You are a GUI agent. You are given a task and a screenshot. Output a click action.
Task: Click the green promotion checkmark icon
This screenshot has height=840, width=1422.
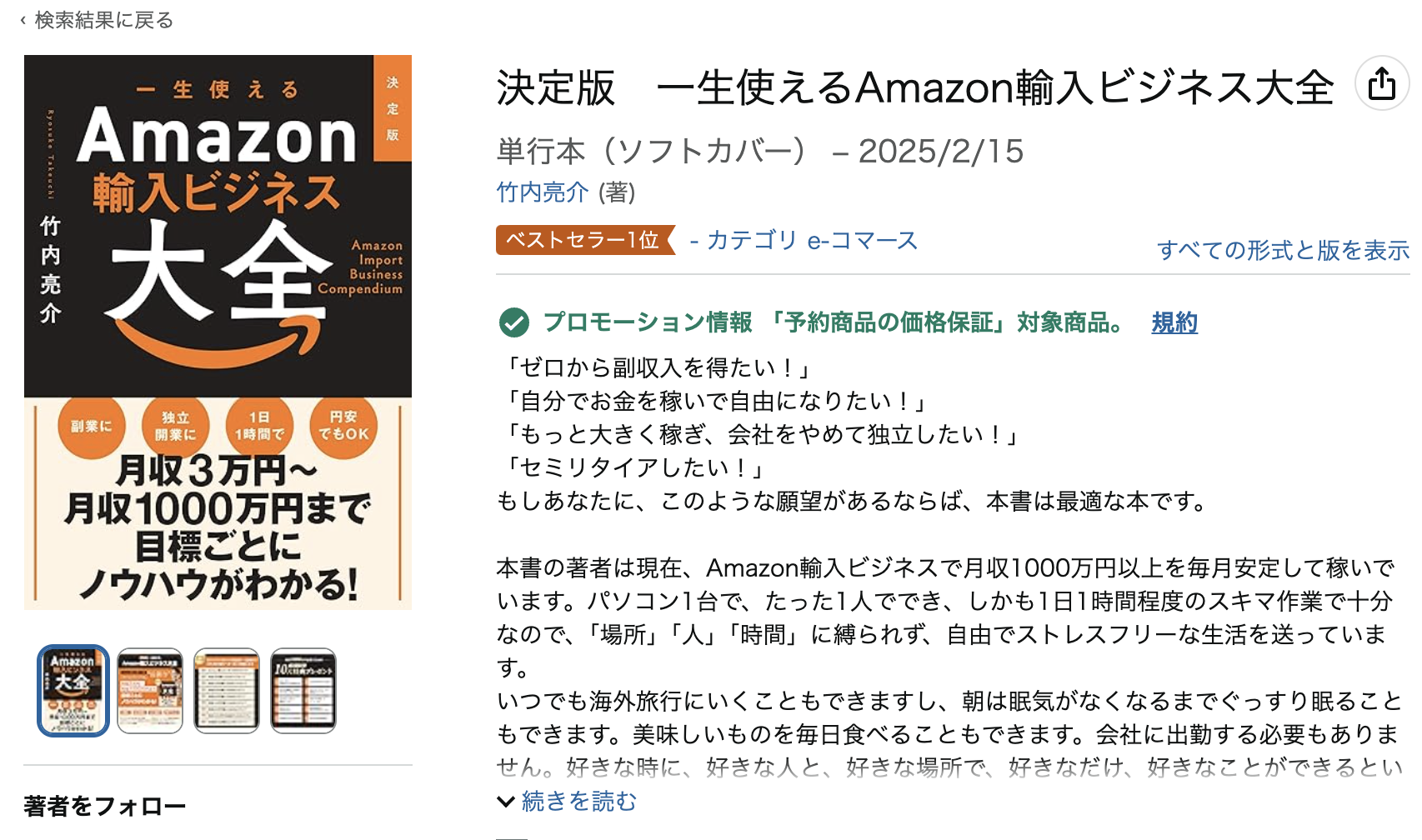(513, 322)
